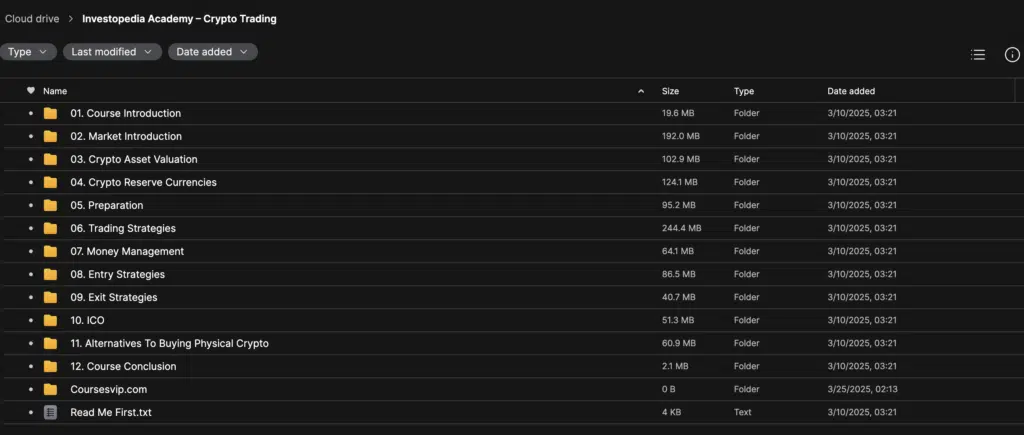Toggle the dot beside 01. Course Introduction

[x=31, y=113]
